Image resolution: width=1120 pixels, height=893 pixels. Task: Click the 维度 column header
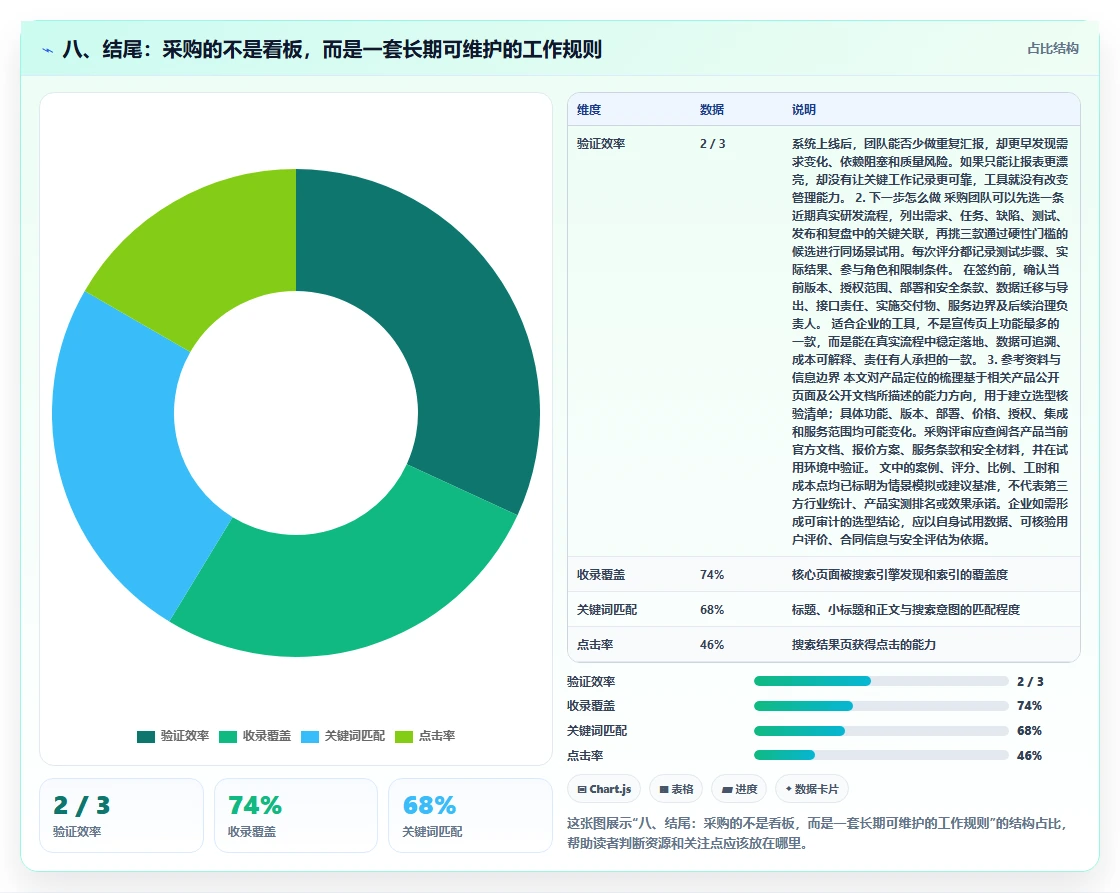[x=589, y=110]
